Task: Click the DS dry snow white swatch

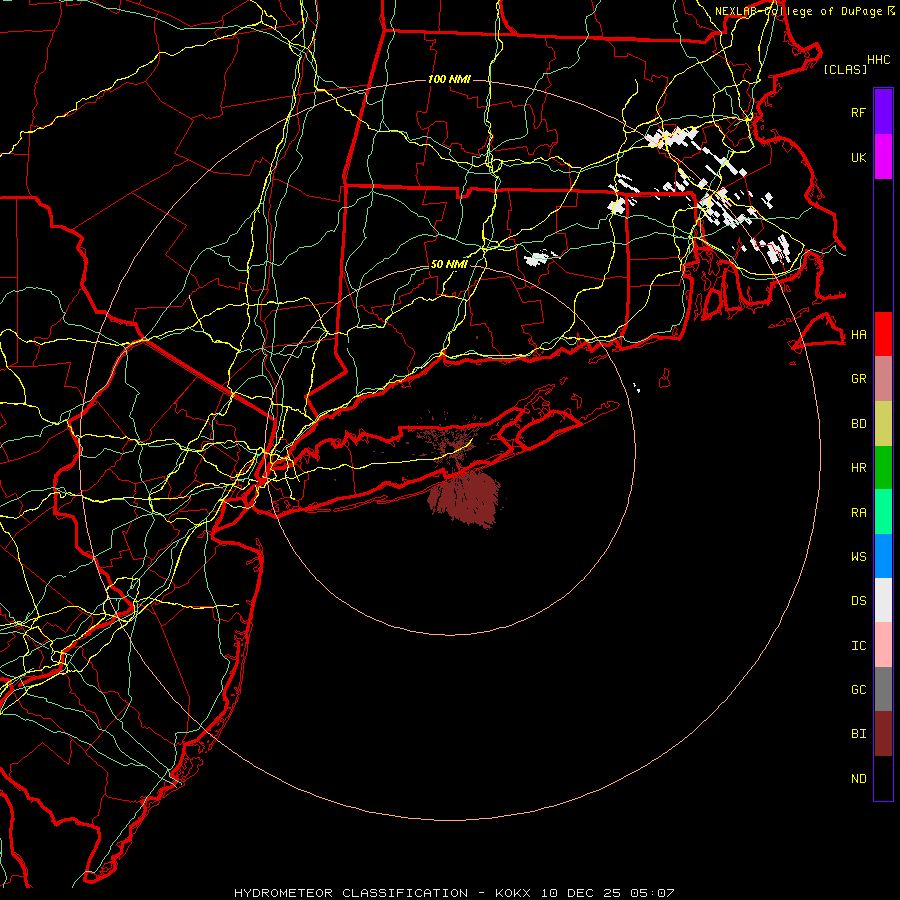Action: click(x=883, y=600)
